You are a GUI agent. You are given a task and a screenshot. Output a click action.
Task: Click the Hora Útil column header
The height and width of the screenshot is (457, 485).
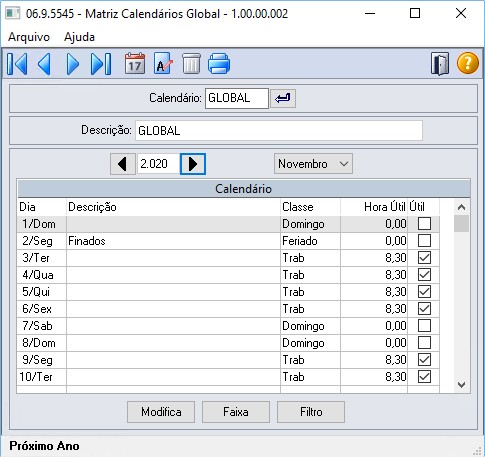point(374,207)
